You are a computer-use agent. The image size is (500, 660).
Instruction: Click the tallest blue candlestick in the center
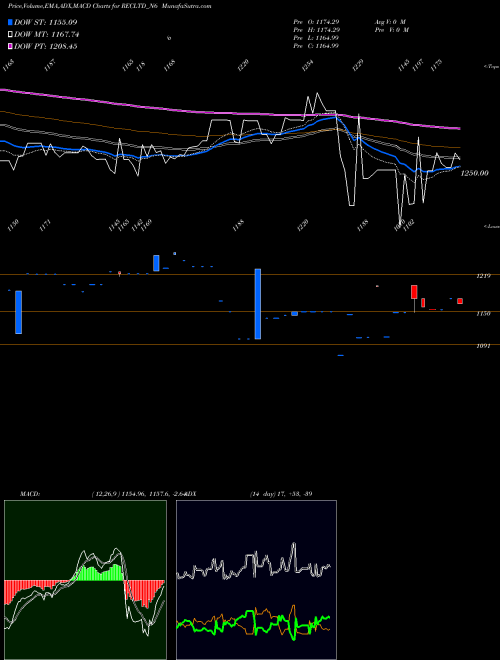tap(258, 304)
